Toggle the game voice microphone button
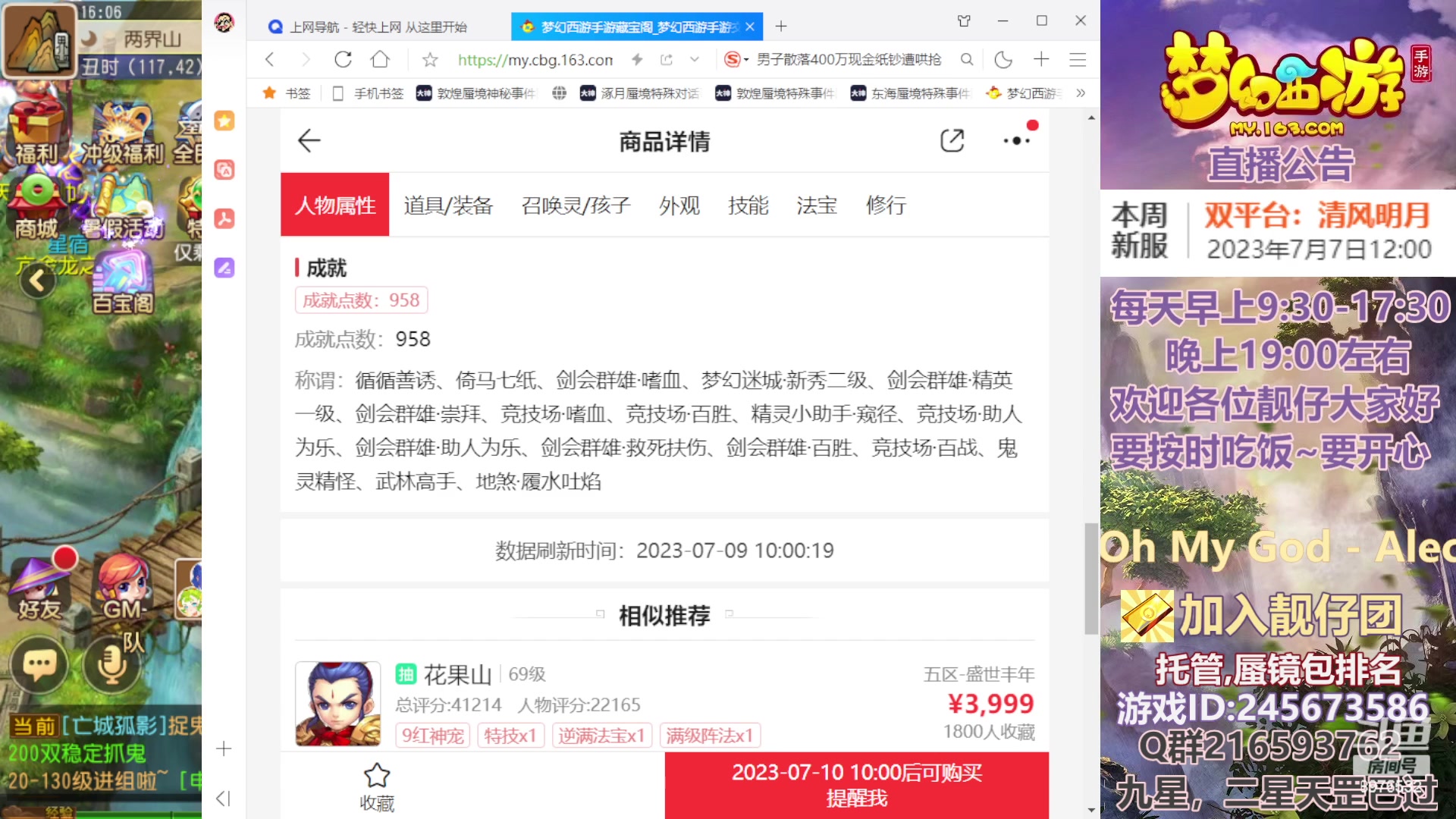This screenshot has width=1456, height=819. pyautogui.click(x=111, y=665)
